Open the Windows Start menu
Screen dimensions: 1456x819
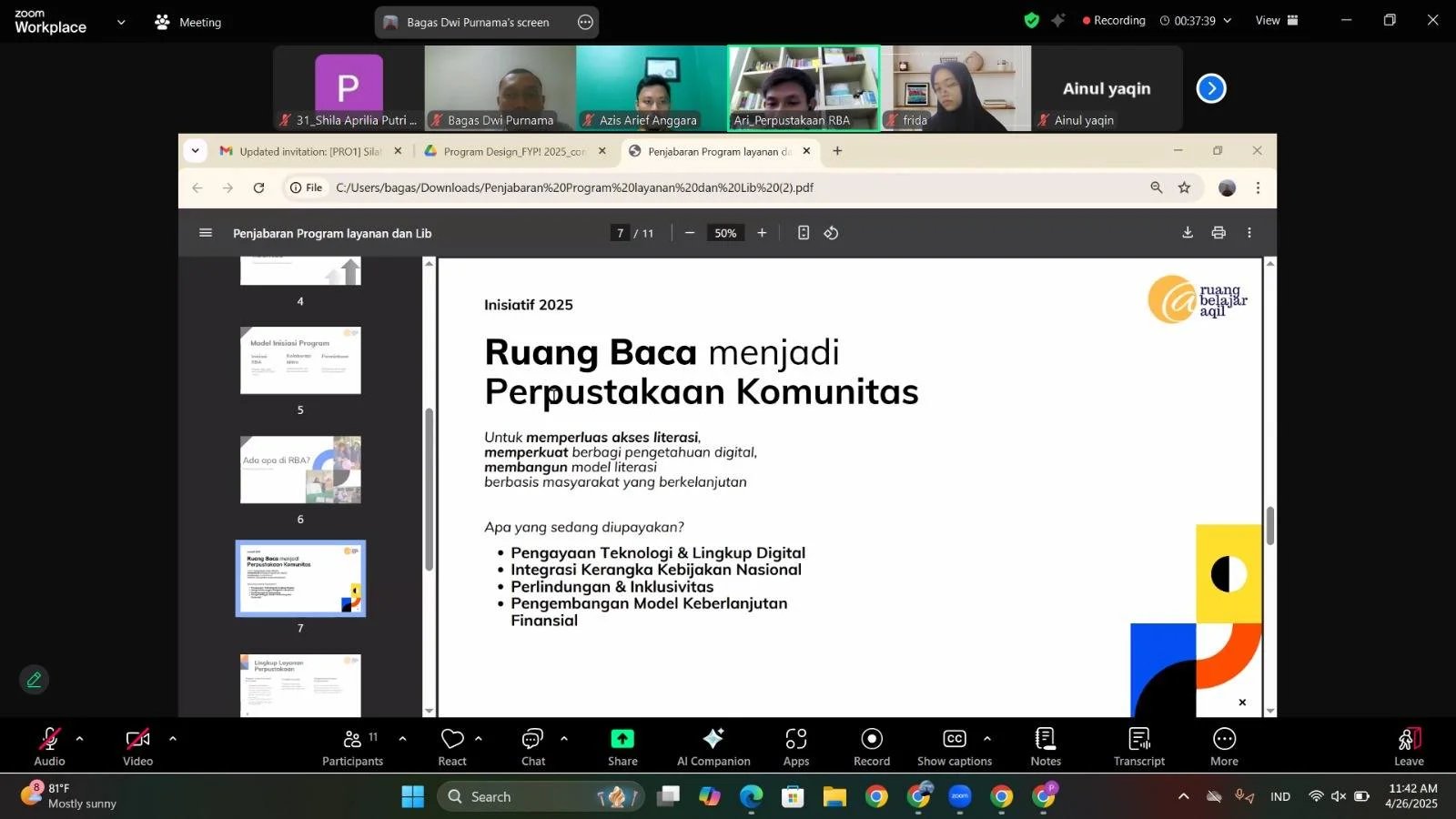click(412, 797)
